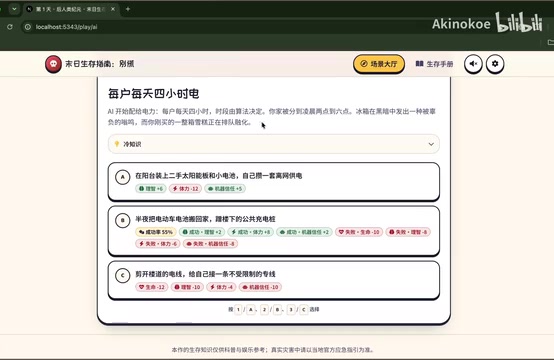Screen dimensions: 554x360
Task: Click option A's 体力 -12 tag
Action: coord(185,189)
